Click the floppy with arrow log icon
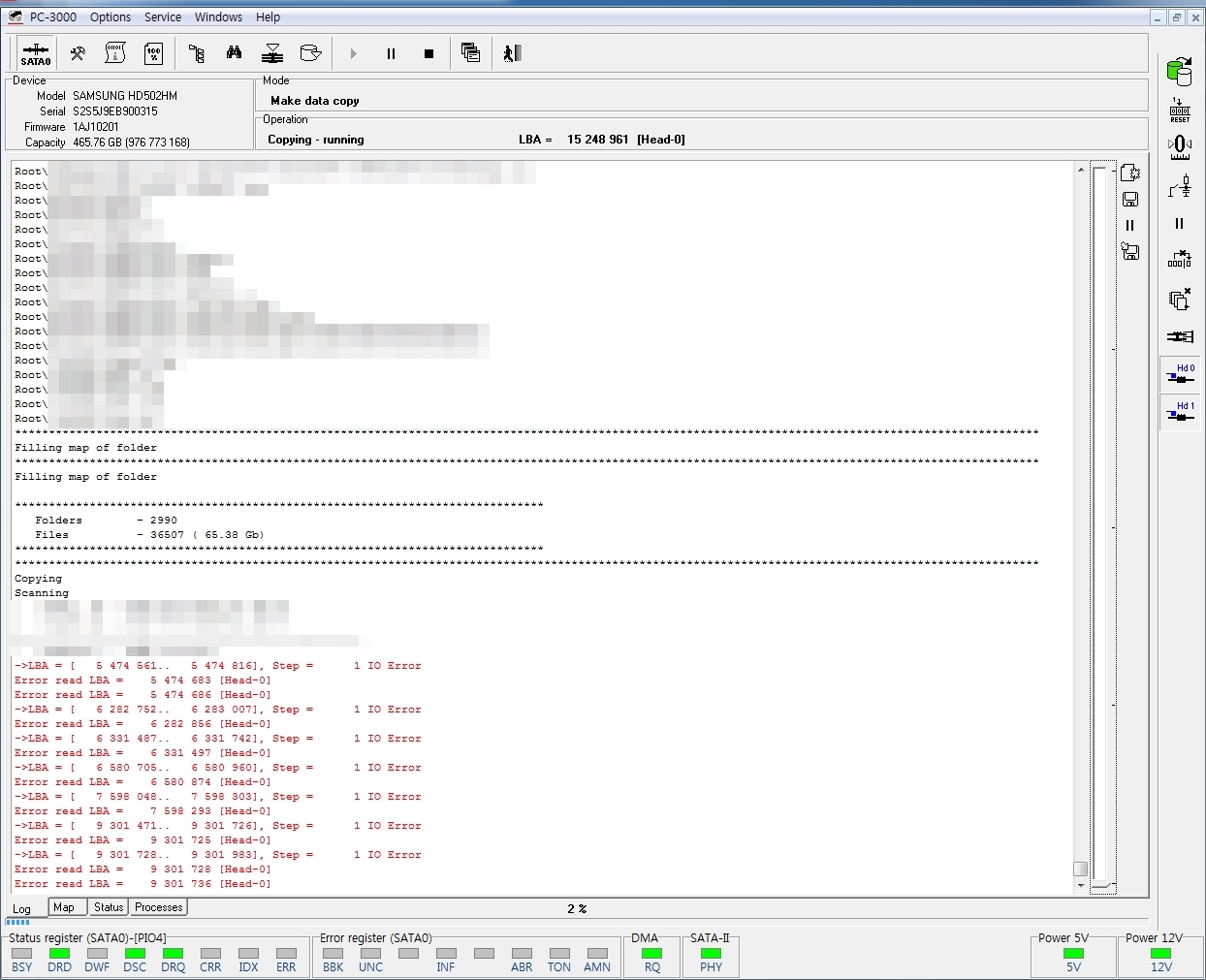Viewport: 1206px width, 980px height. click(x=1129, y=251)
